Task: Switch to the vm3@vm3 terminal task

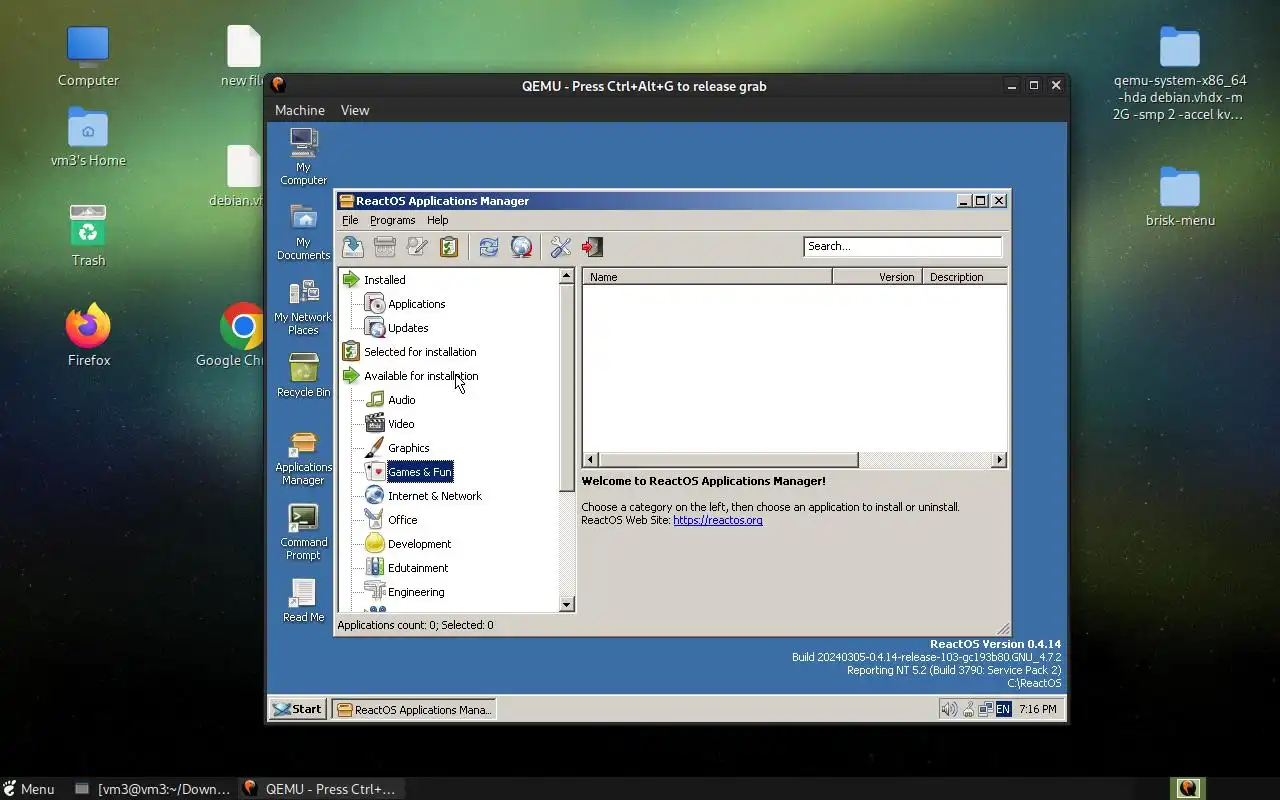Action: [153, 789]
